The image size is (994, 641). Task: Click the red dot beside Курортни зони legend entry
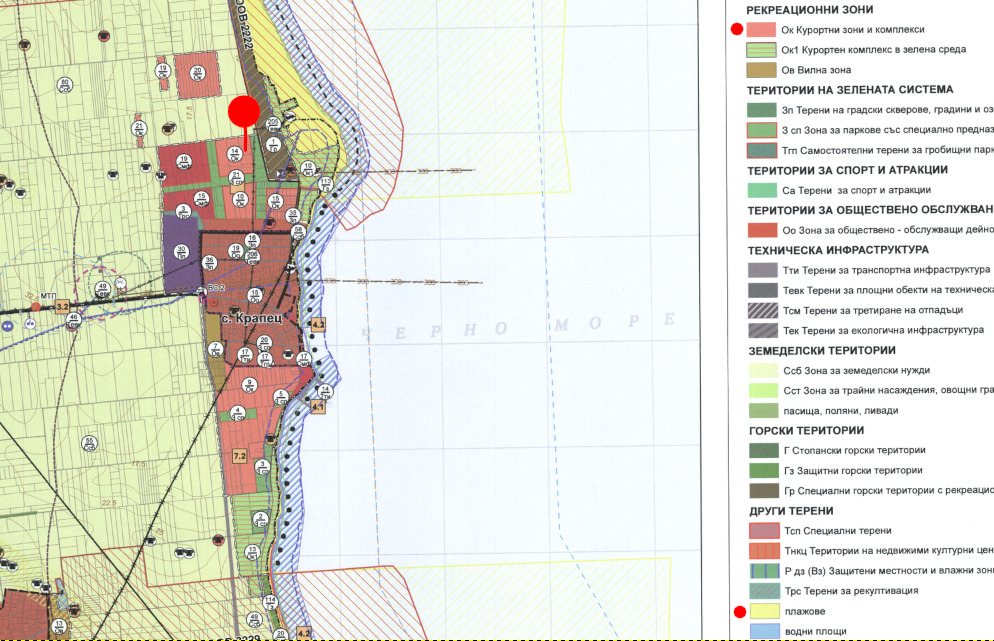point(738,30)
